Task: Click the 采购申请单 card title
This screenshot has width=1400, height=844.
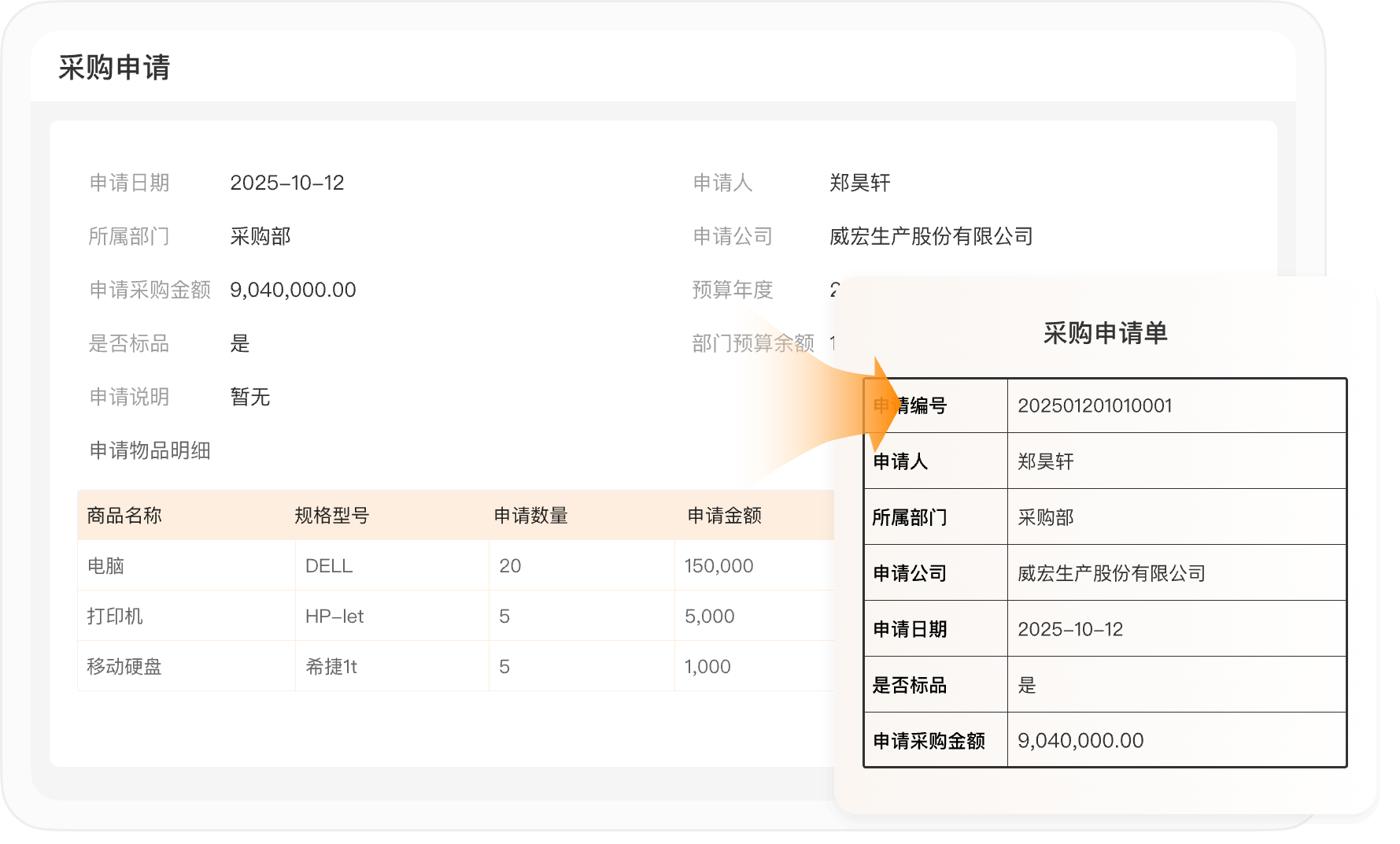Action: (x=1105, y=333)
